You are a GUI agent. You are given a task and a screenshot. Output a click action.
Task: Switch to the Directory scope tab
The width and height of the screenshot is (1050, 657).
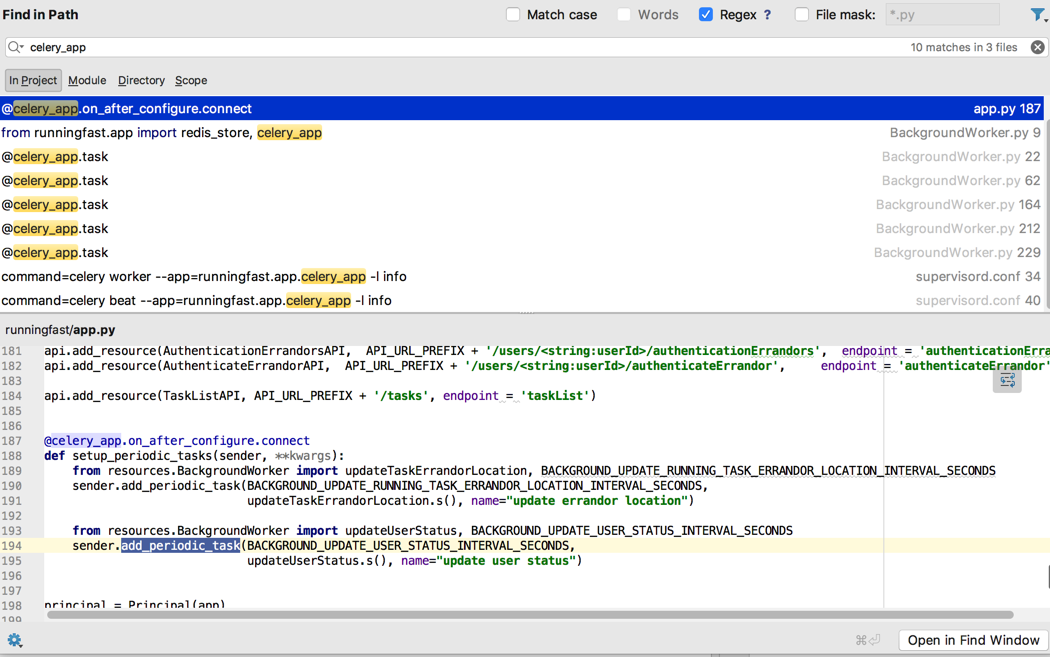[141, 80]
